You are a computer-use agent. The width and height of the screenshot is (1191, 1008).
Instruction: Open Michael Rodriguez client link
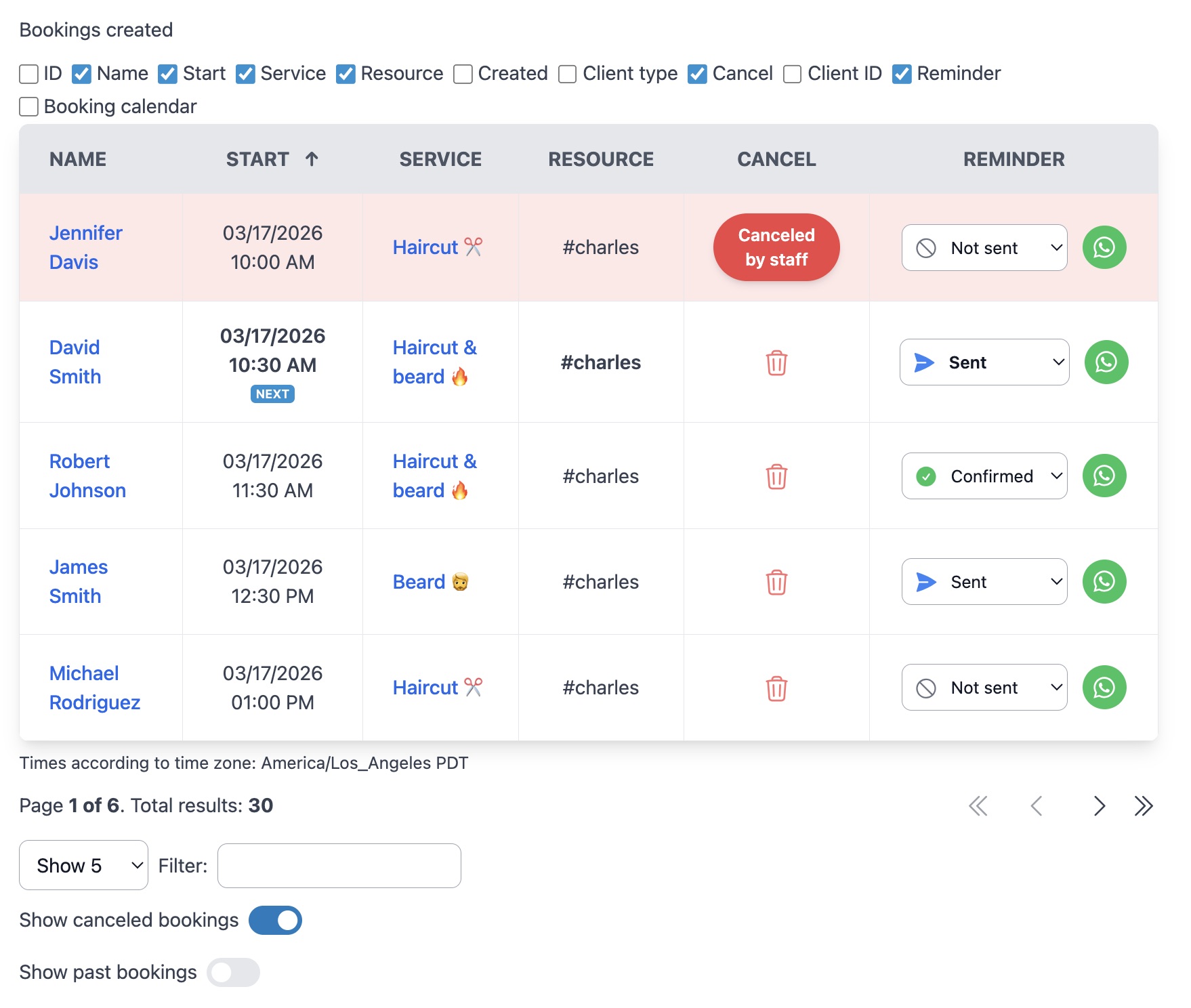[95, 688]
